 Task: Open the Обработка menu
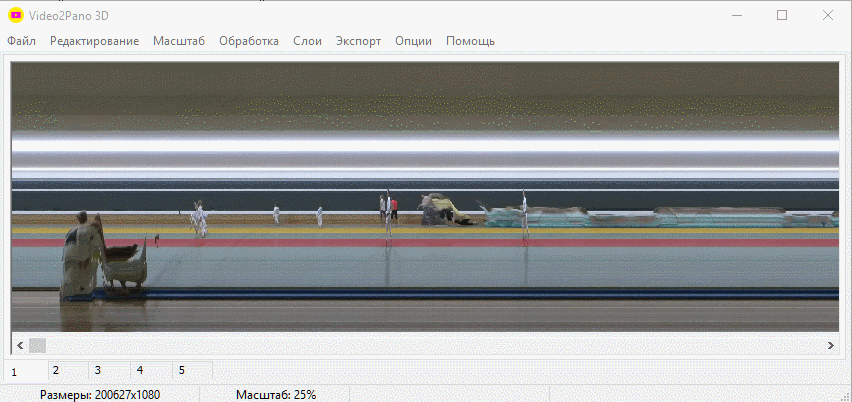249,41
